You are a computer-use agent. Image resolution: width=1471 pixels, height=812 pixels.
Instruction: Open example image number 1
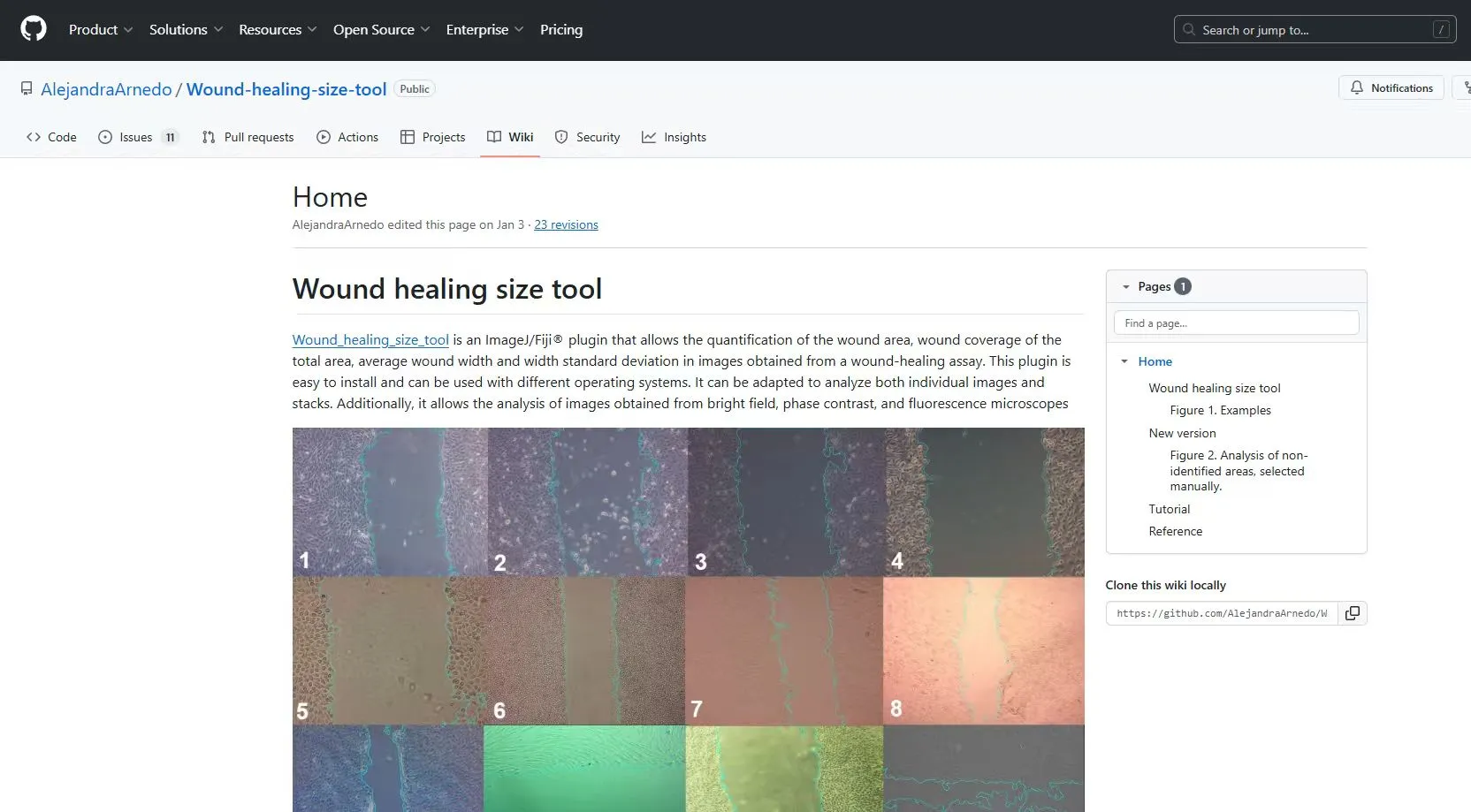390,502
